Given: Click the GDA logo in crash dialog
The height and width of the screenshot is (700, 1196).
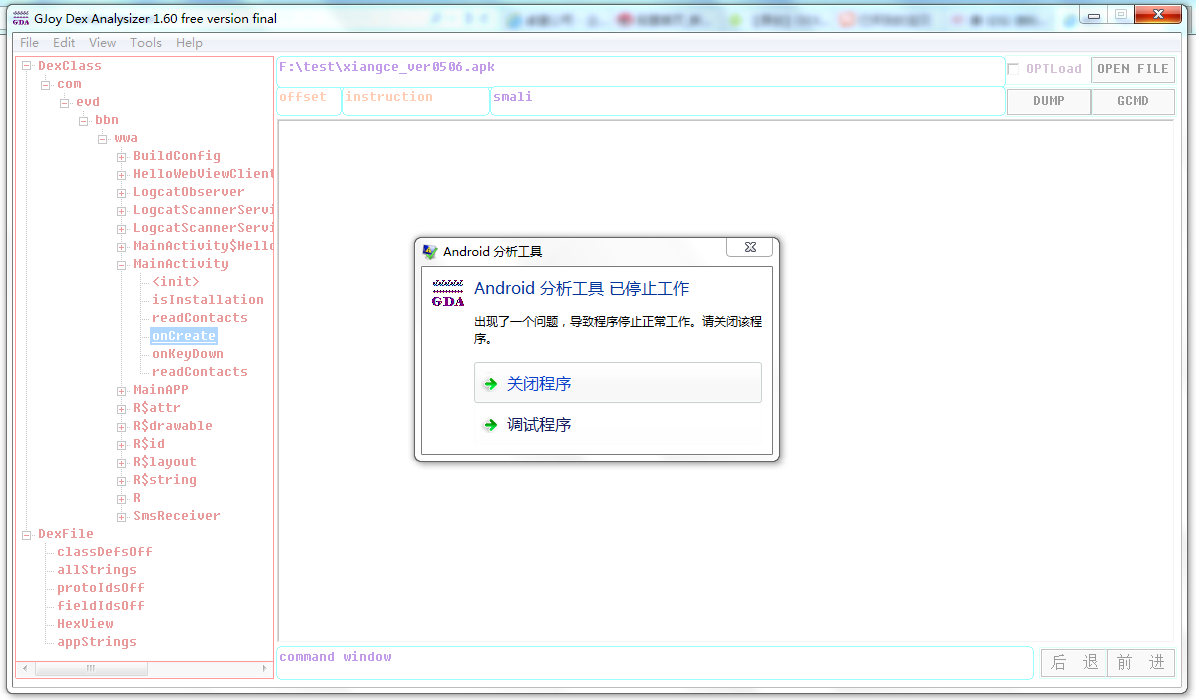Looking at the screenshot, I should tap(448, 294).
